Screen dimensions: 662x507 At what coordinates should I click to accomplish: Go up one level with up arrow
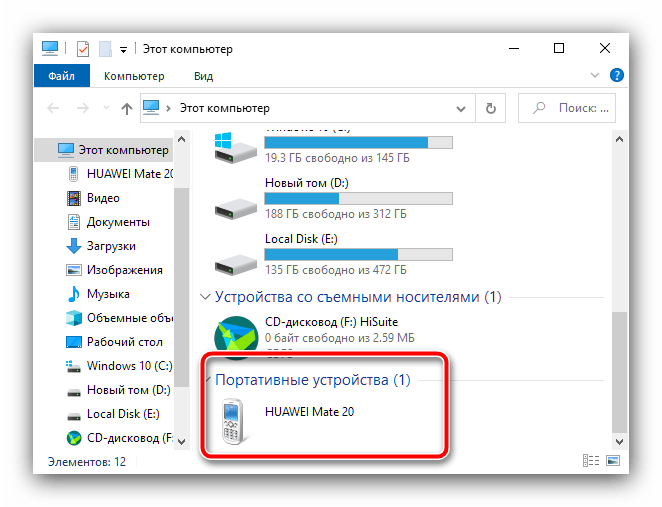click(127, 108)
